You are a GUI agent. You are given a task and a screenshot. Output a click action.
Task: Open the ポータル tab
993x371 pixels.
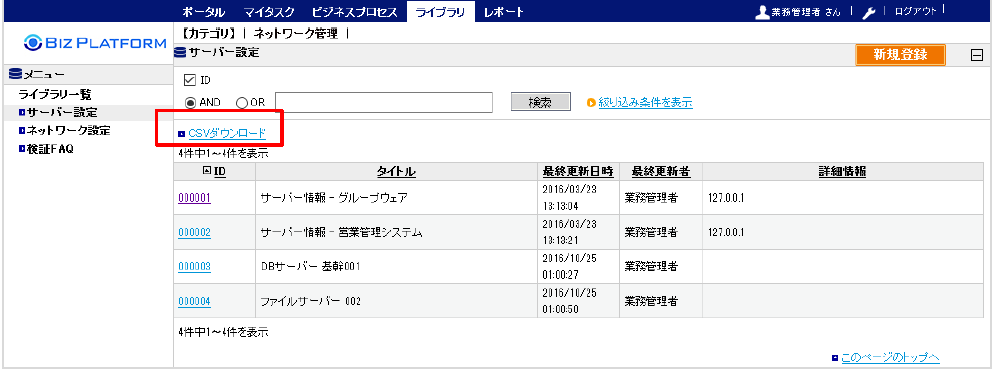203,12
